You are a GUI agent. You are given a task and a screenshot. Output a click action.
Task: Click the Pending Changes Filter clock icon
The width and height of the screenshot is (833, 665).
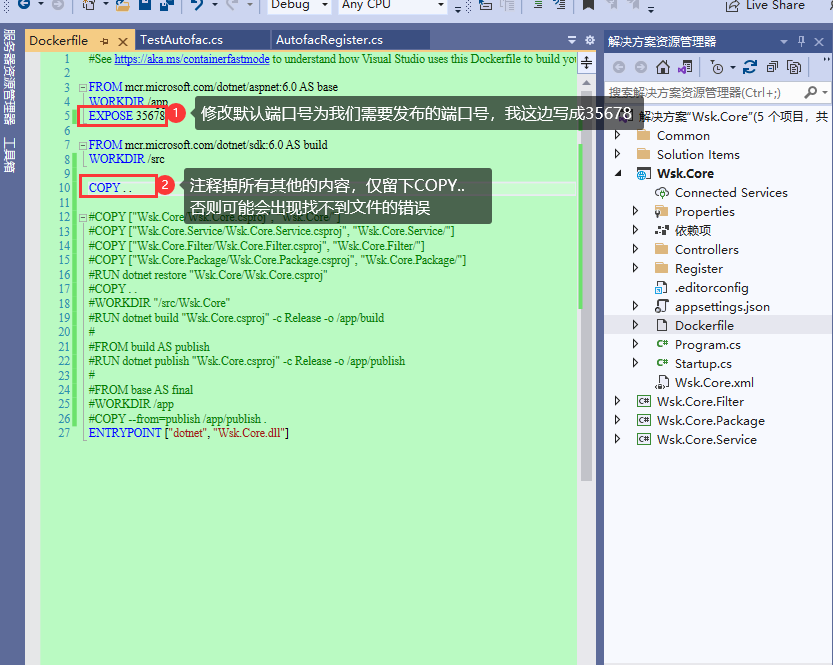[717, 67]
